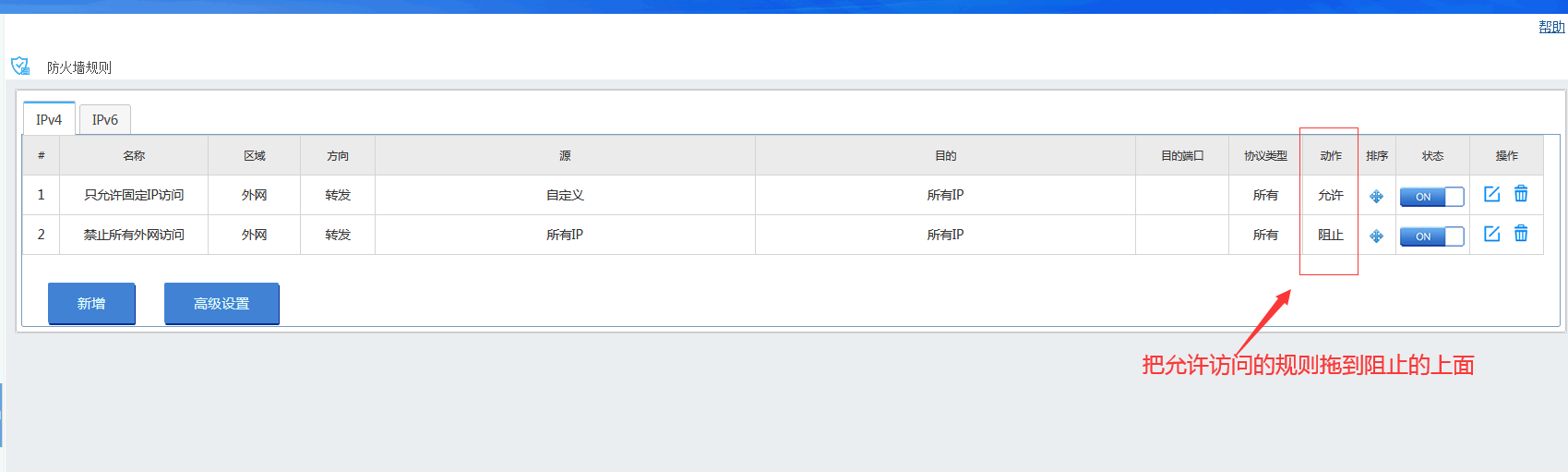Switch to the IPv4 tab
This screenshot has height=472, width=1568.
(49, 119)
